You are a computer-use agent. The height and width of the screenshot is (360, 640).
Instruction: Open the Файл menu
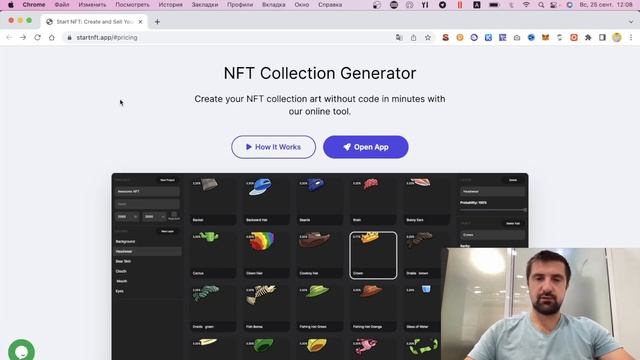pos(62,5)
